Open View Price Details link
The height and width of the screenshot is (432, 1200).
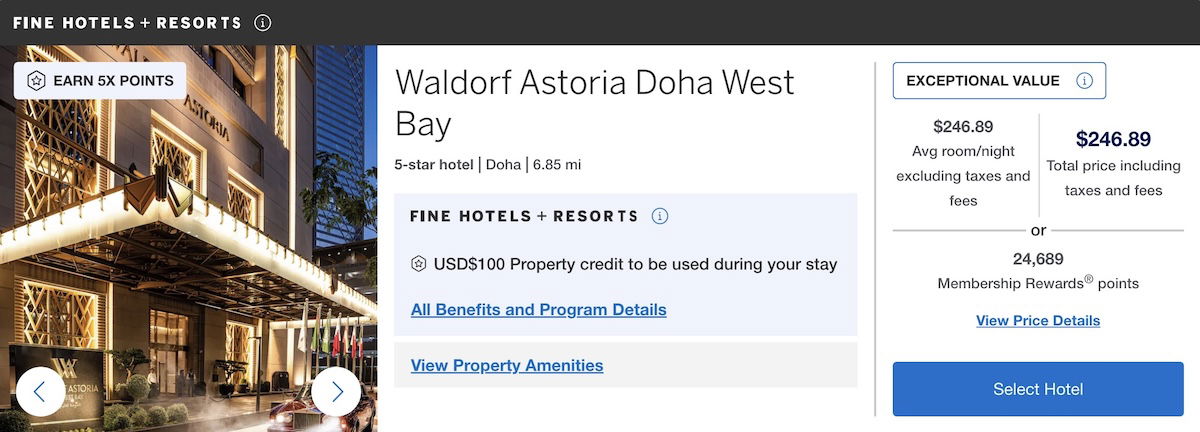coord(1038,321)
